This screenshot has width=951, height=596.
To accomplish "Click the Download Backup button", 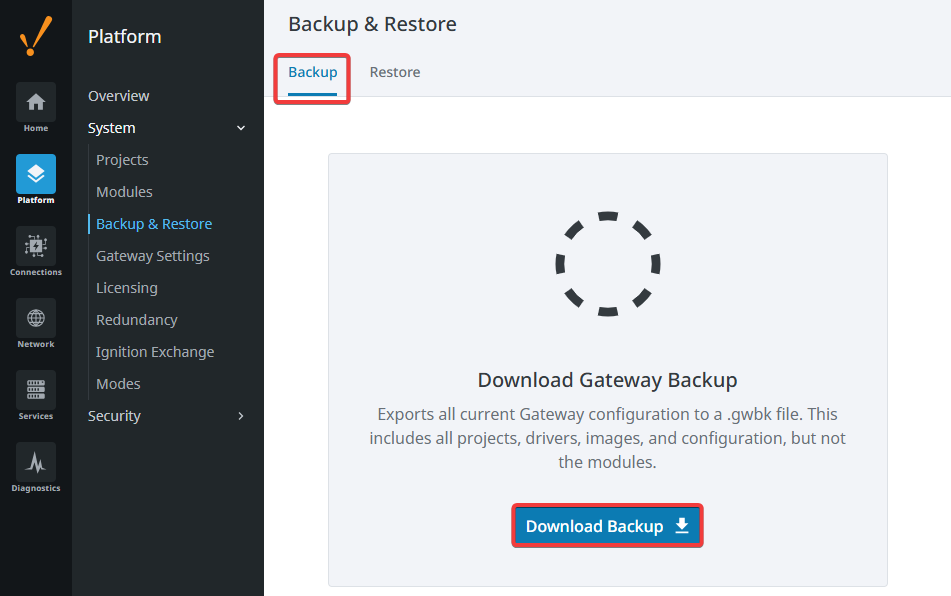I will coord(607,526).
